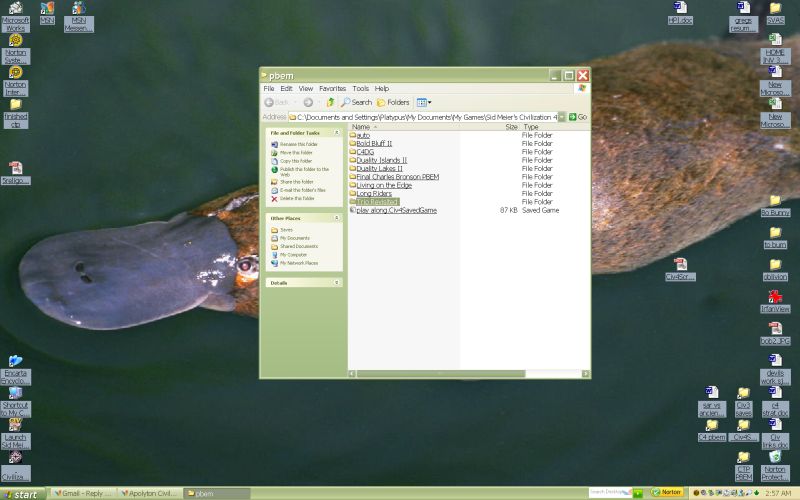Screen dimensions: 800x500
Task: Click the horizontal scrollbar in file list
Action: (x=440, y=373)
